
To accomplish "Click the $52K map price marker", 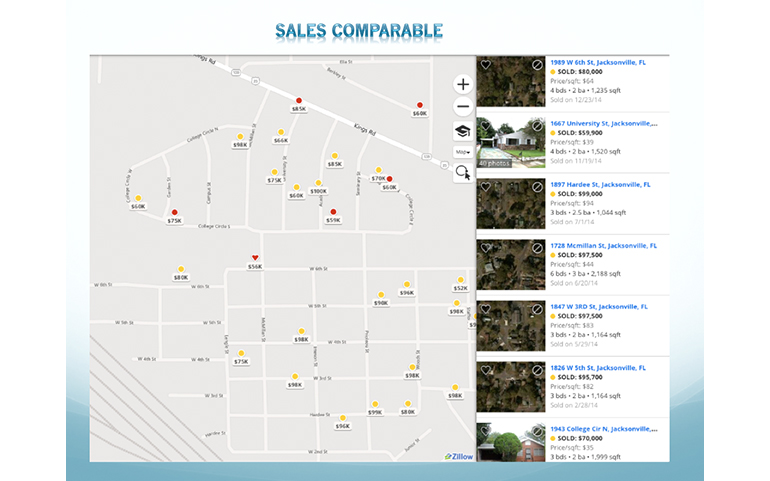I will click(460, 288).
